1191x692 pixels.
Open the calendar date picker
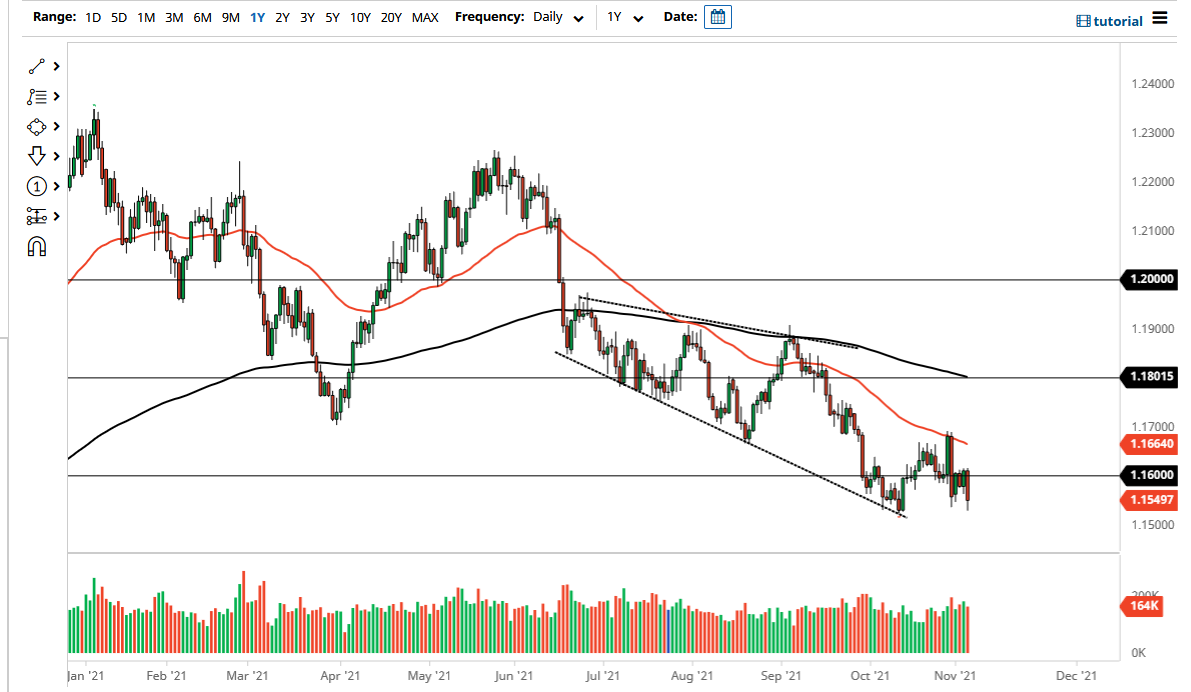(x=718, y=17)
